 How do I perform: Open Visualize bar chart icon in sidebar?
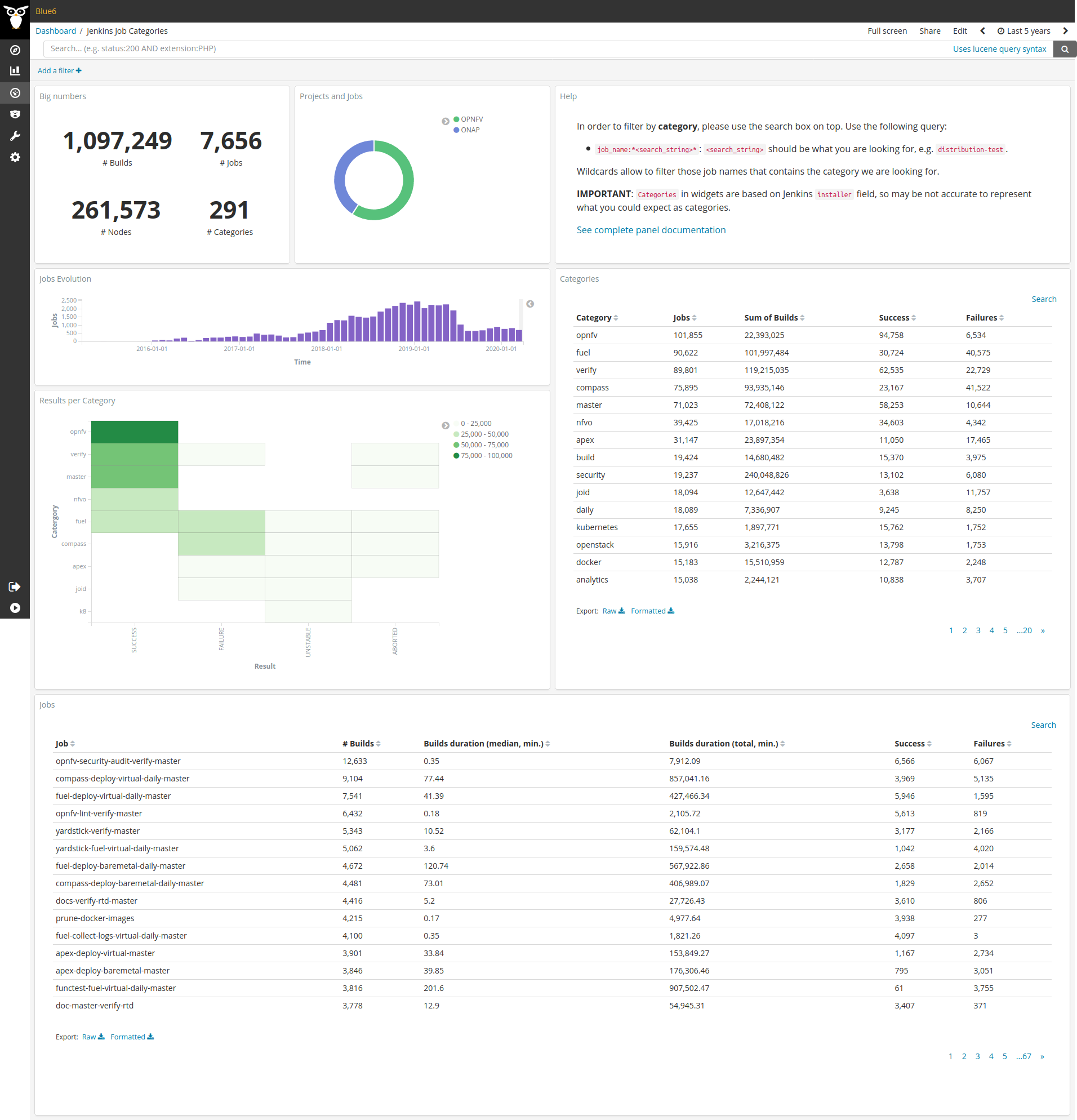pos(15,71)
